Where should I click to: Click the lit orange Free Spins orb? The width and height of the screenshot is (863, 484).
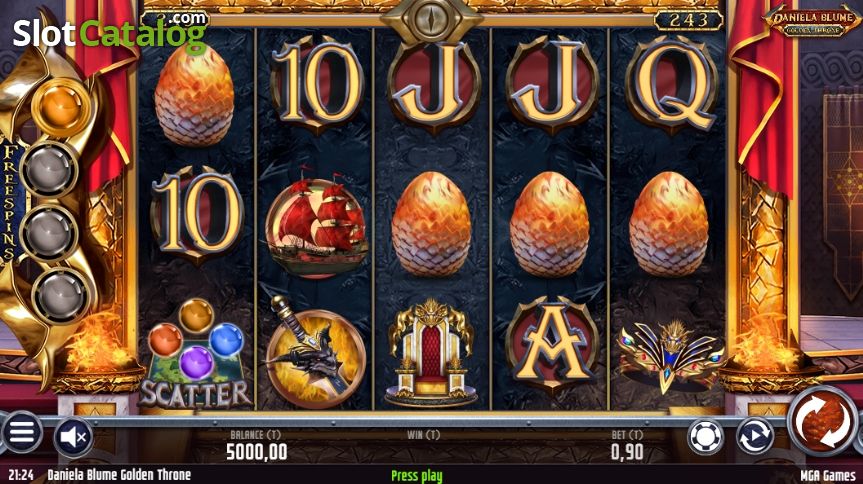61,108
